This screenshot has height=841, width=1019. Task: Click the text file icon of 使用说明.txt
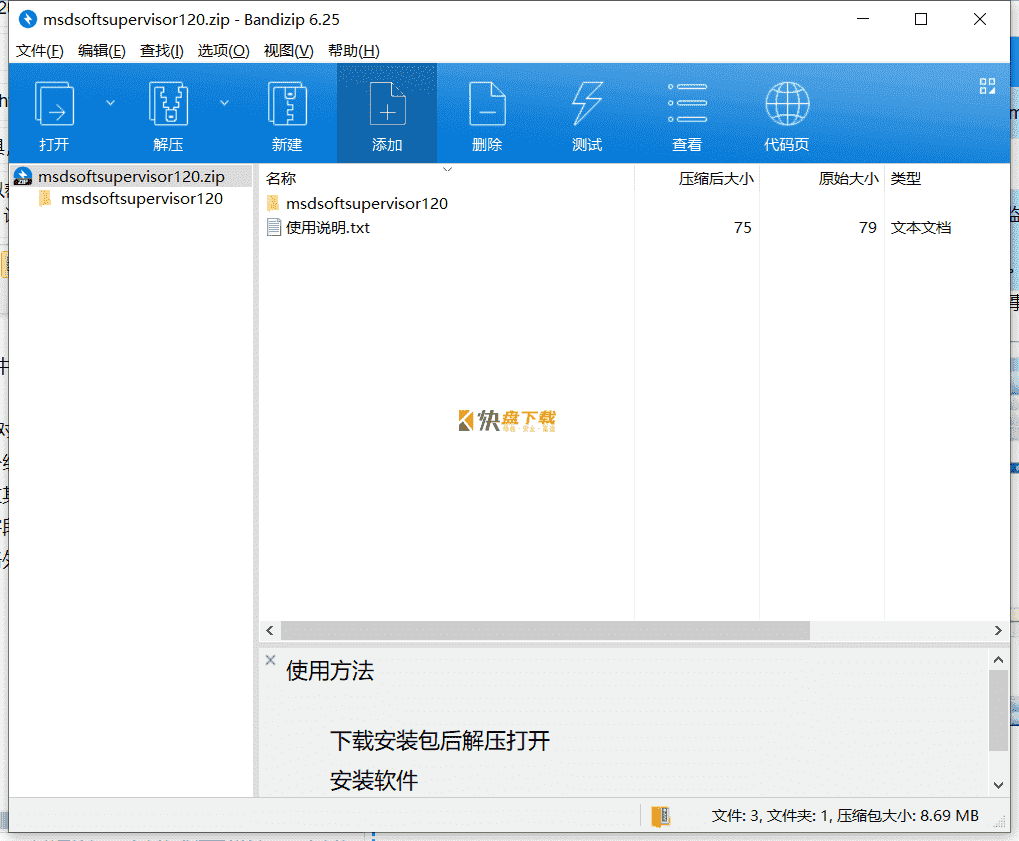[x=274, y=227]
